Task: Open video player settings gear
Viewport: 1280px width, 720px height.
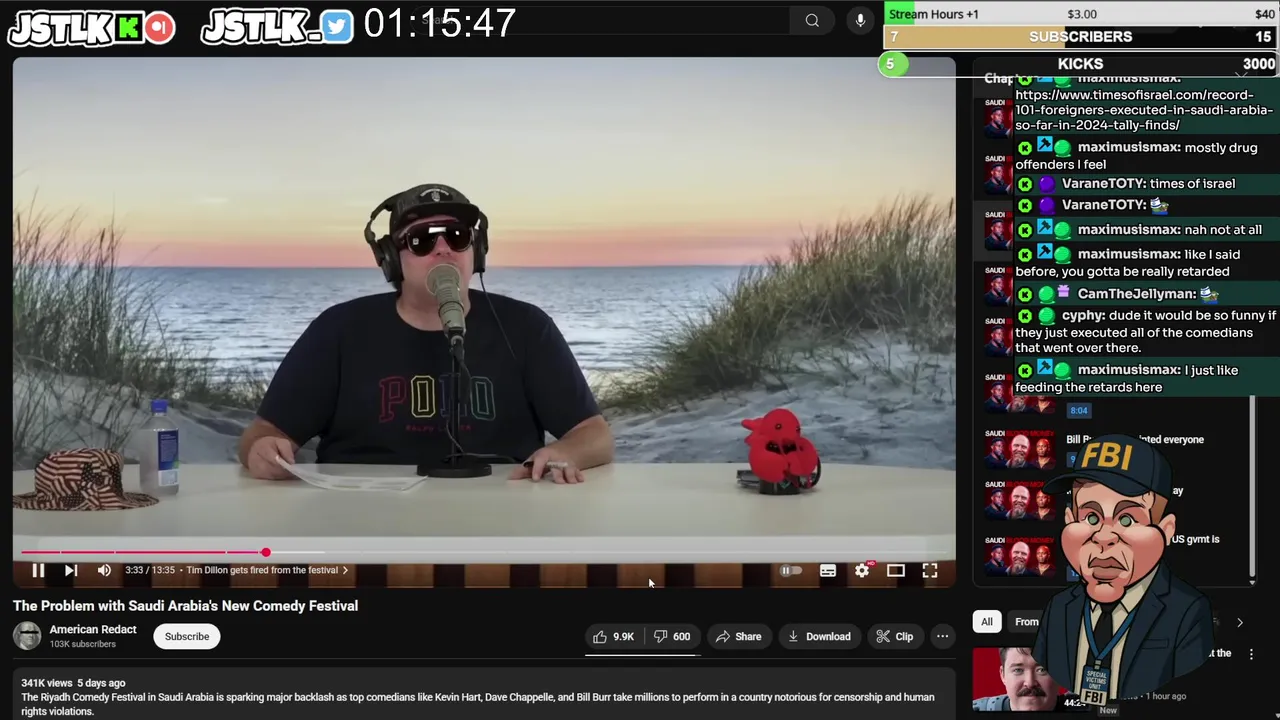Action: click(x=862, y=571)
